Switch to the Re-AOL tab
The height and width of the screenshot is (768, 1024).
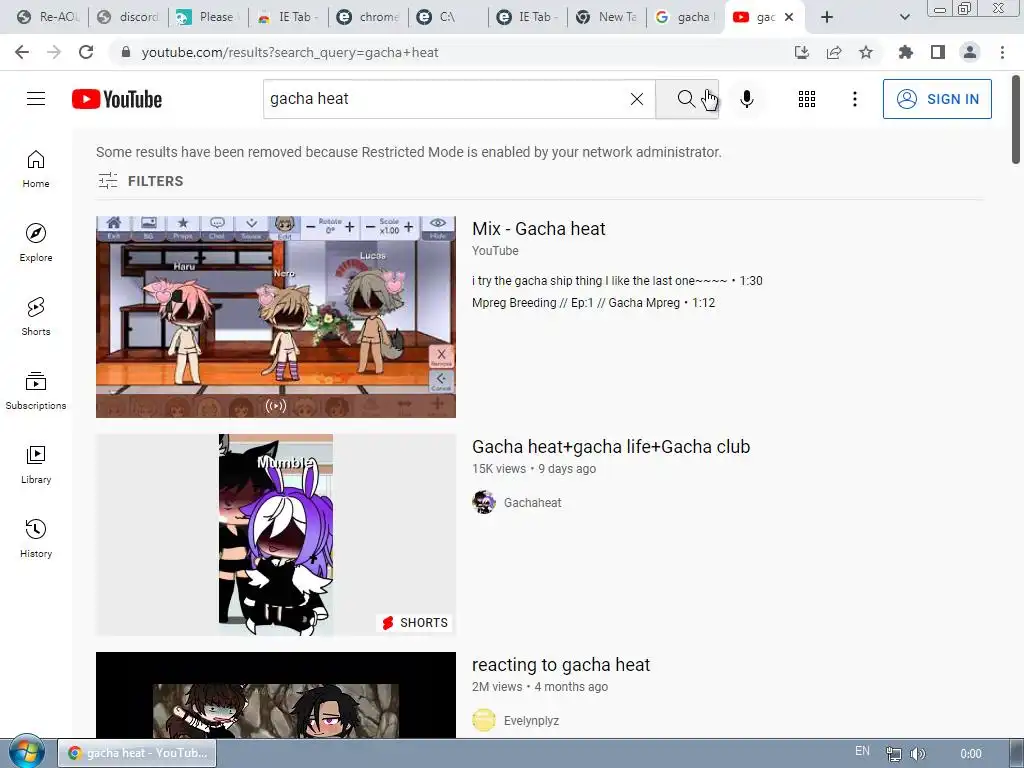pyautogui.click(x=48, y=17)
